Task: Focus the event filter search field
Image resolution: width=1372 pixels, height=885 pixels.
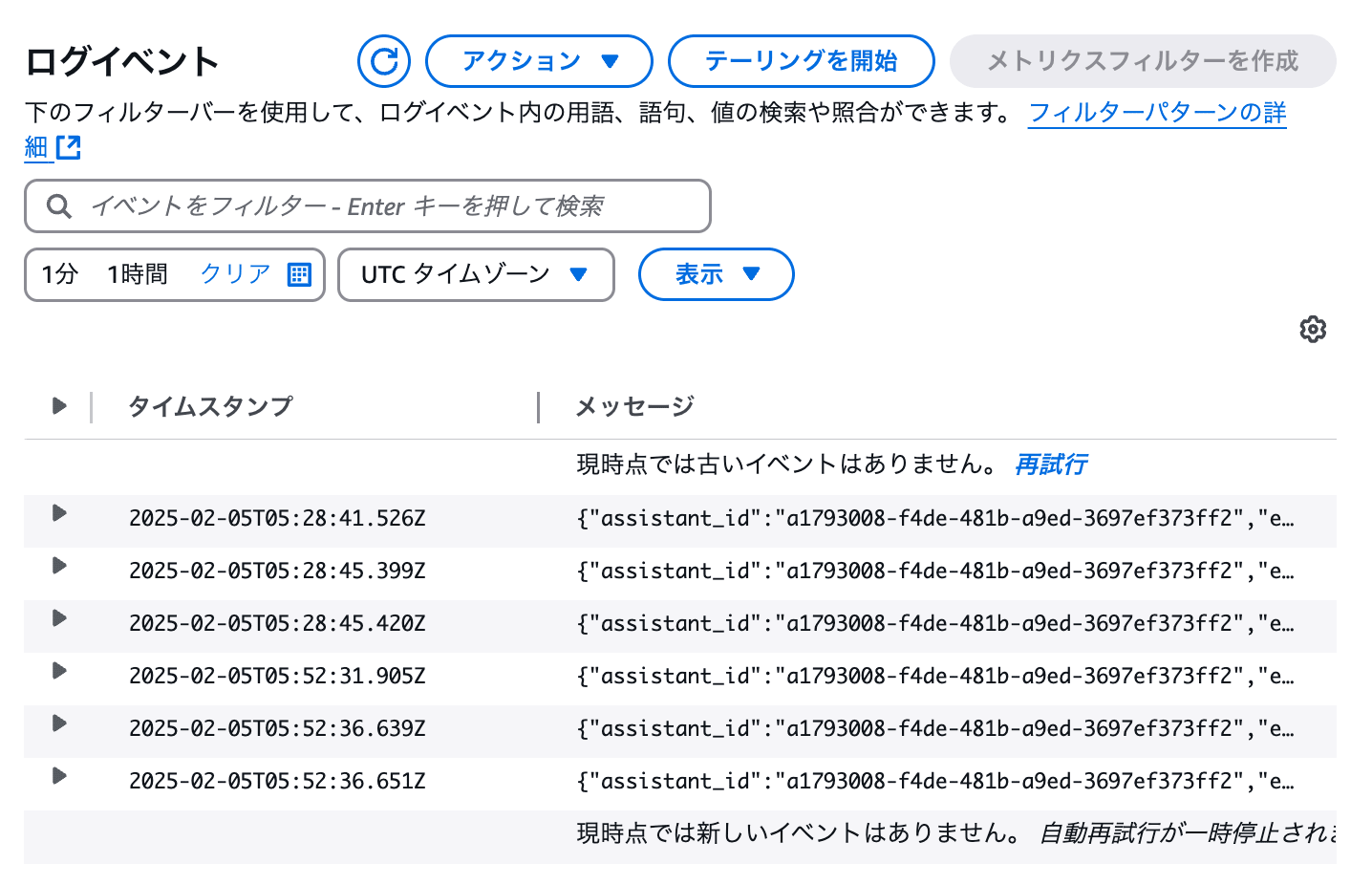Action: pos(368,205)
